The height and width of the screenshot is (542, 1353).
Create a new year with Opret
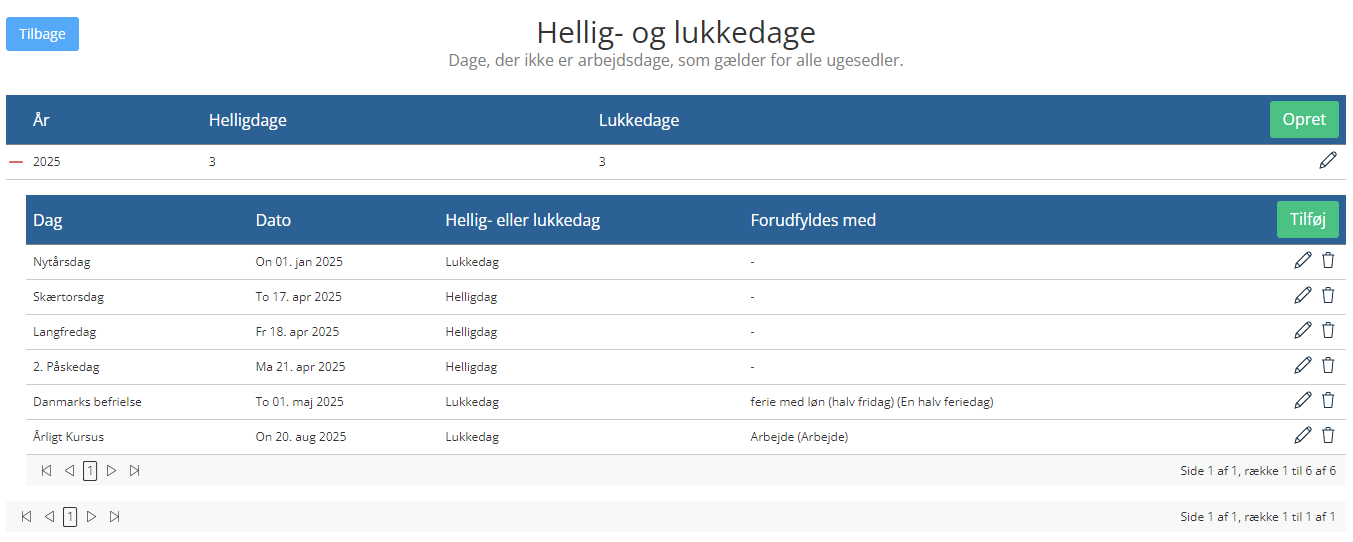point(1304,120)
